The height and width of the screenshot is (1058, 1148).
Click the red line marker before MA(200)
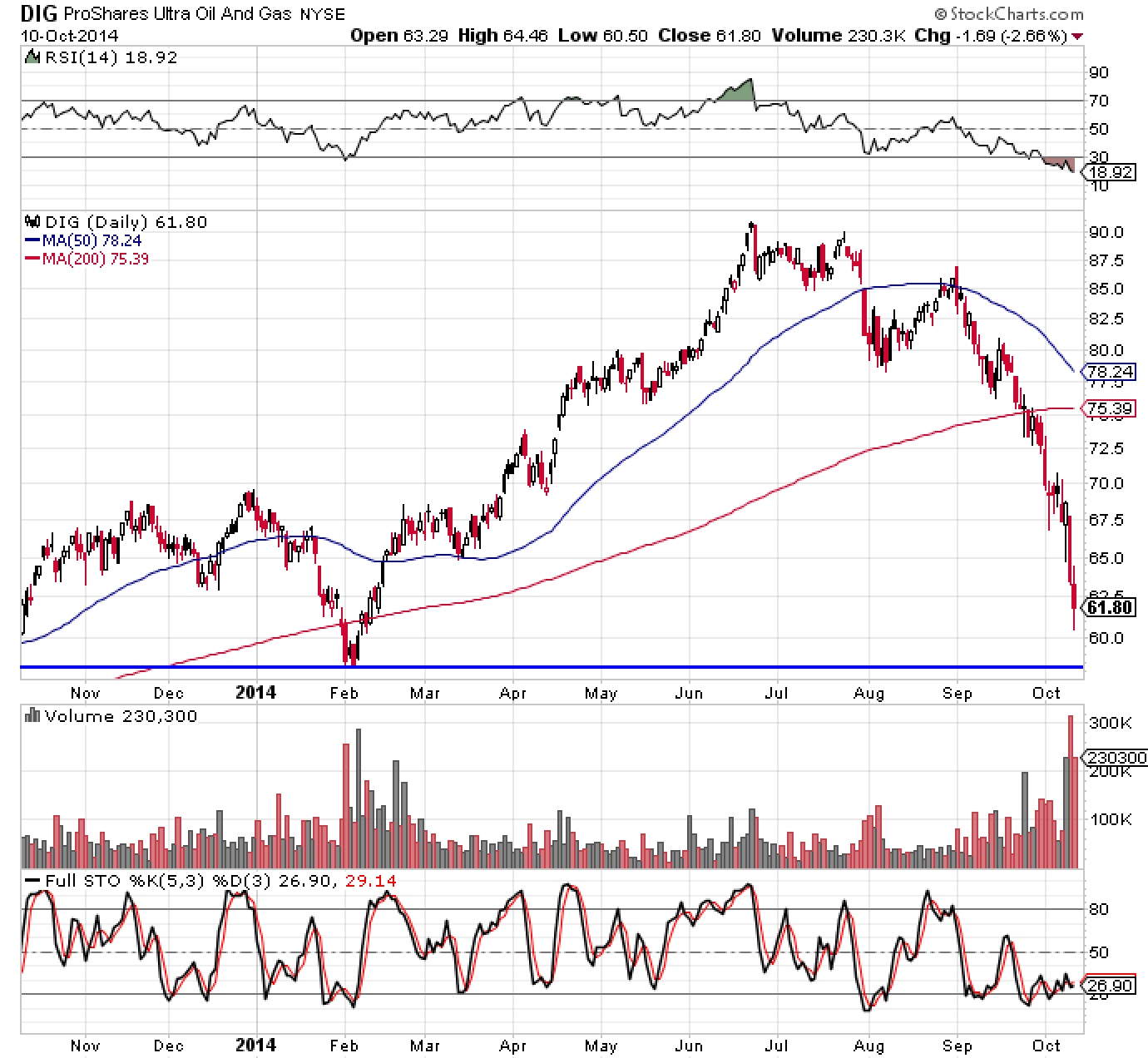pyautogui.click(x=33, y=259)
